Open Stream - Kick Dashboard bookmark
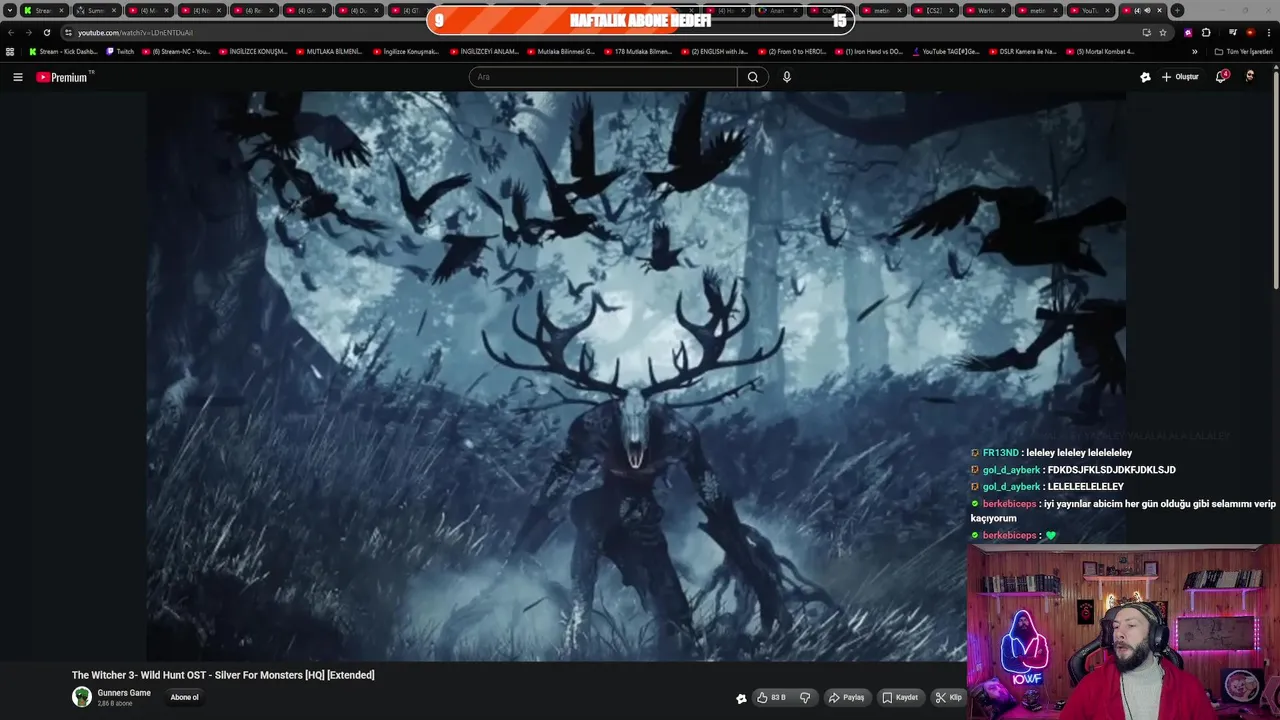The height and width of the screenshot is (720, 1280). point(63,51)
